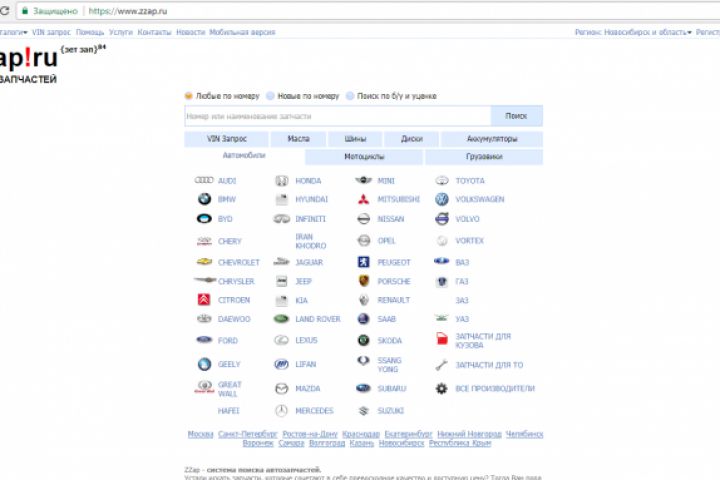Open the IRAN KHODRO brand link

click(311, 241)
